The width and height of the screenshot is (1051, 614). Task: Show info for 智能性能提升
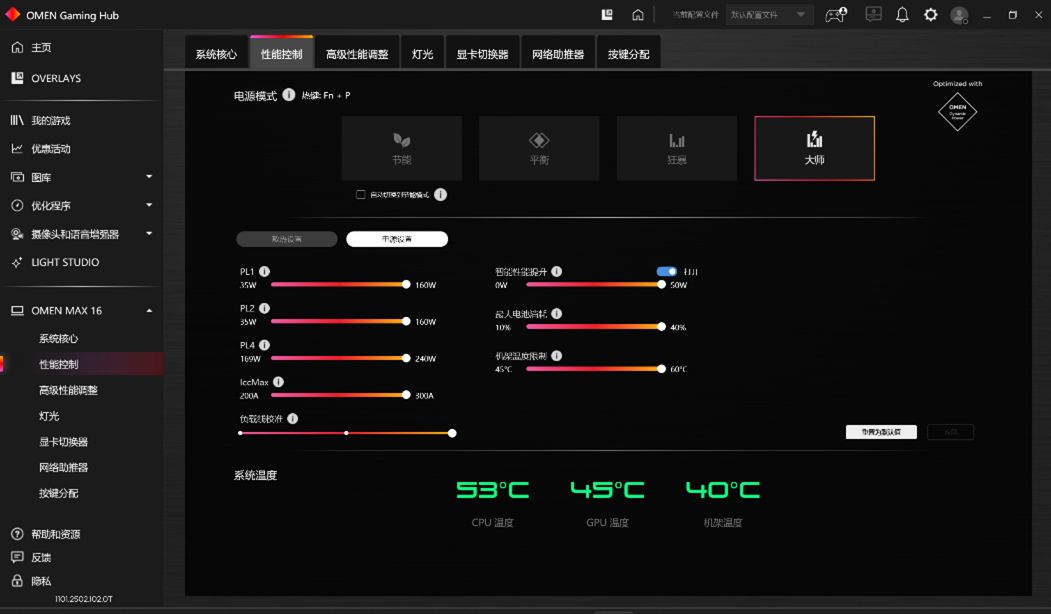coord(556,271)
